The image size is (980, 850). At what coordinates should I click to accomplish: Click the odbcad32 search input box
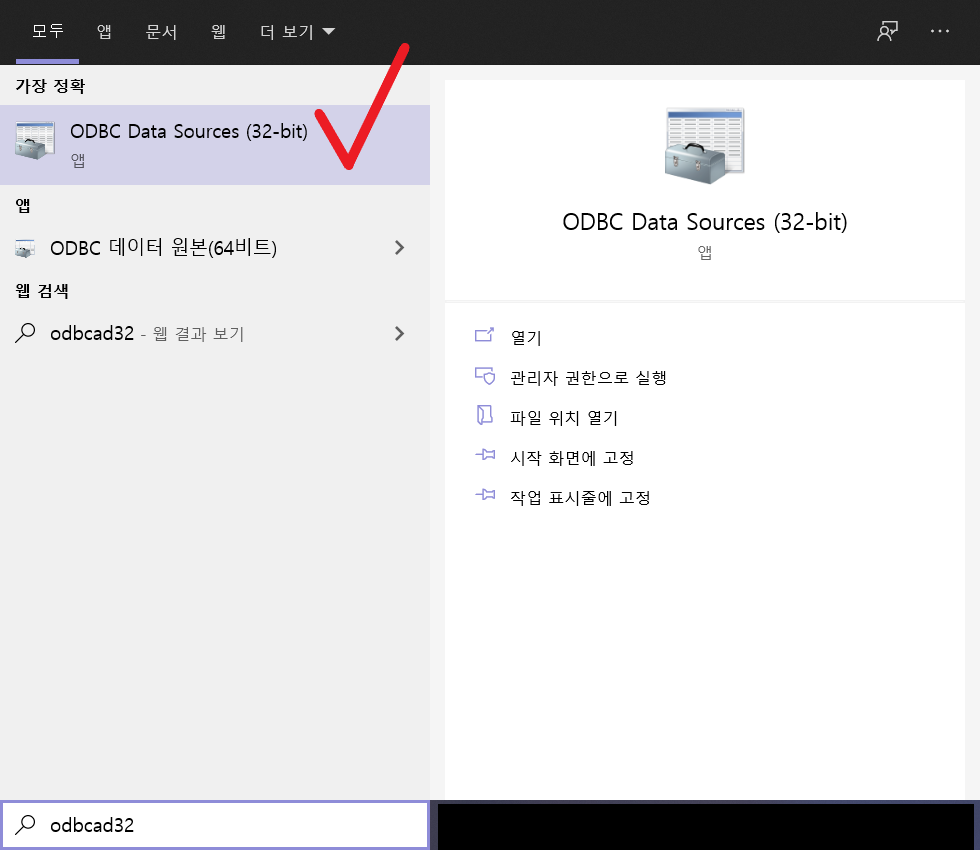[x=215, y=825]
